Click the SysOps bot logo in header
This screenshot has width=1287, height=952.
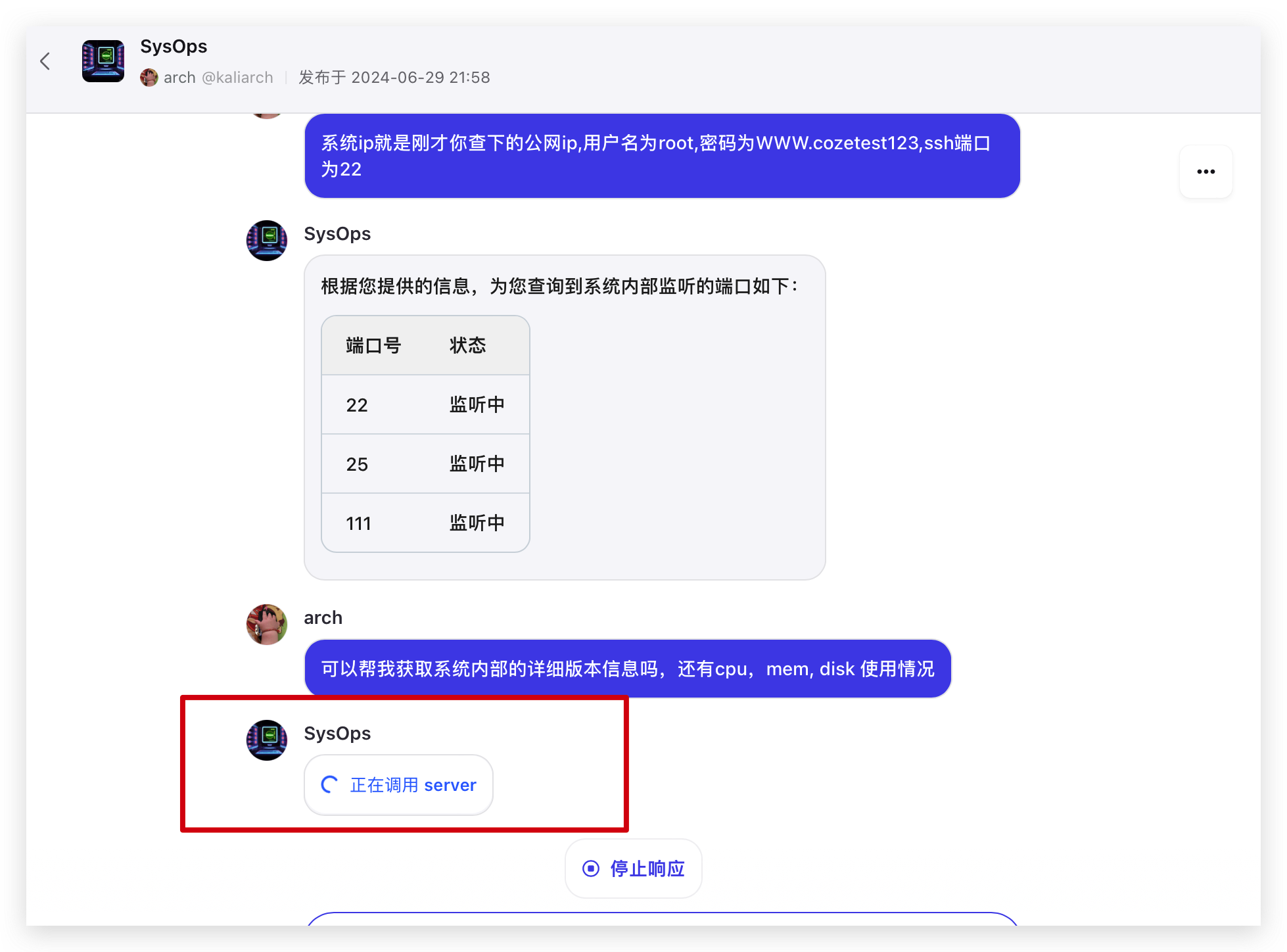tap(103, 61)
